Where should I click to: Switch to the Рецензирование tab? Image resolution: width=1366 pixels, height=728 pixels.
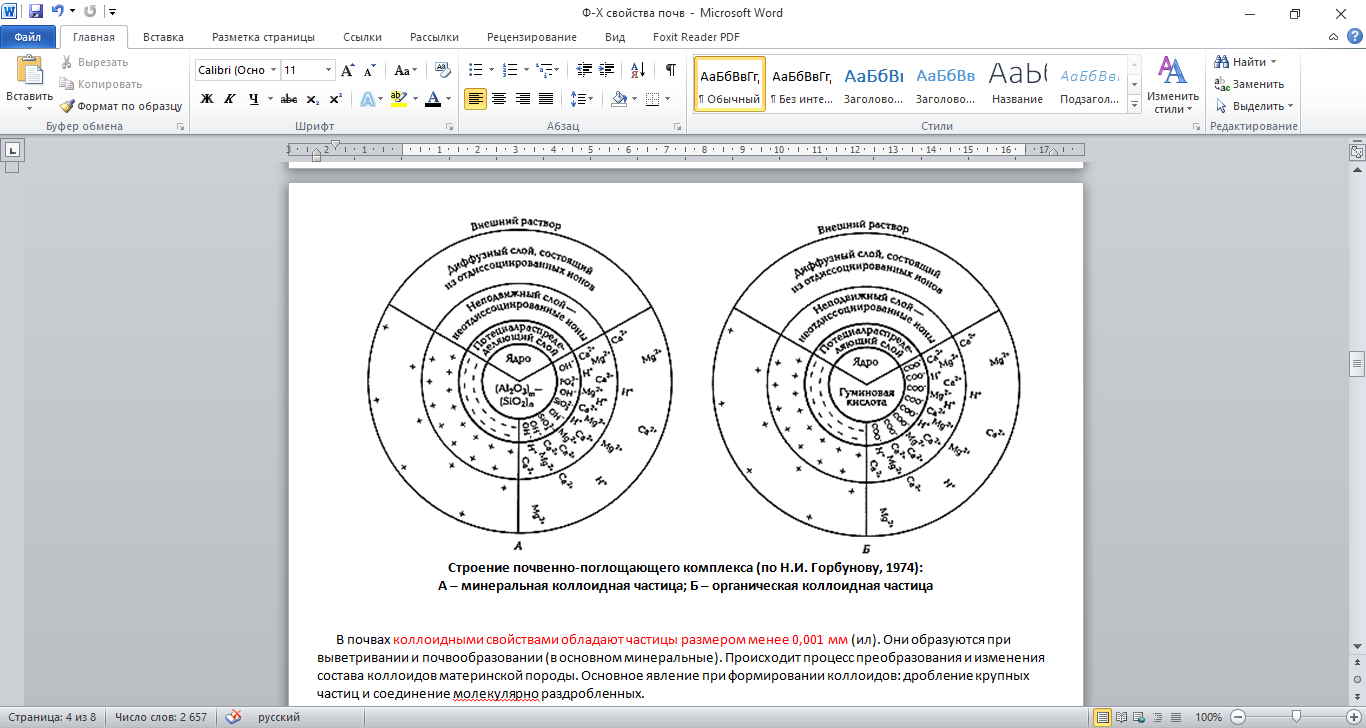532,37
